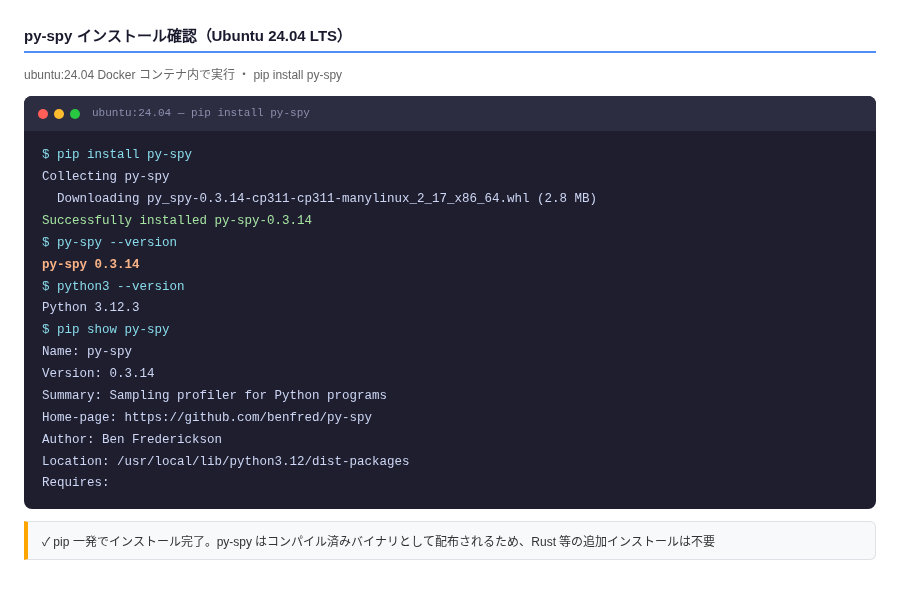This screenshot has height=600, width=900.
Task: Click the line 'Name: py-spy'
Action: coord(87,351)
